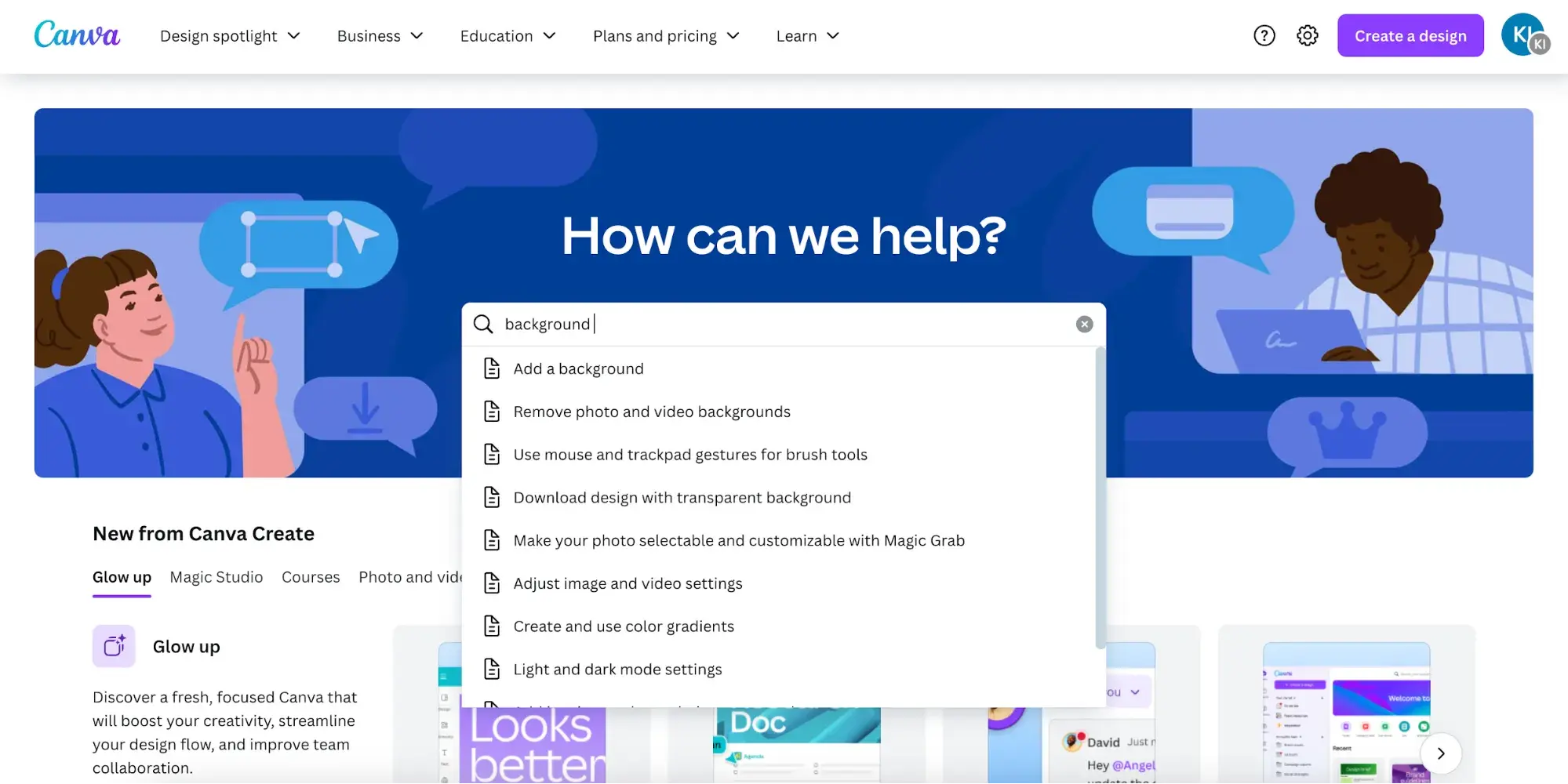Open the help question mark icon

pyautogui.click(x=1264, y=35)
